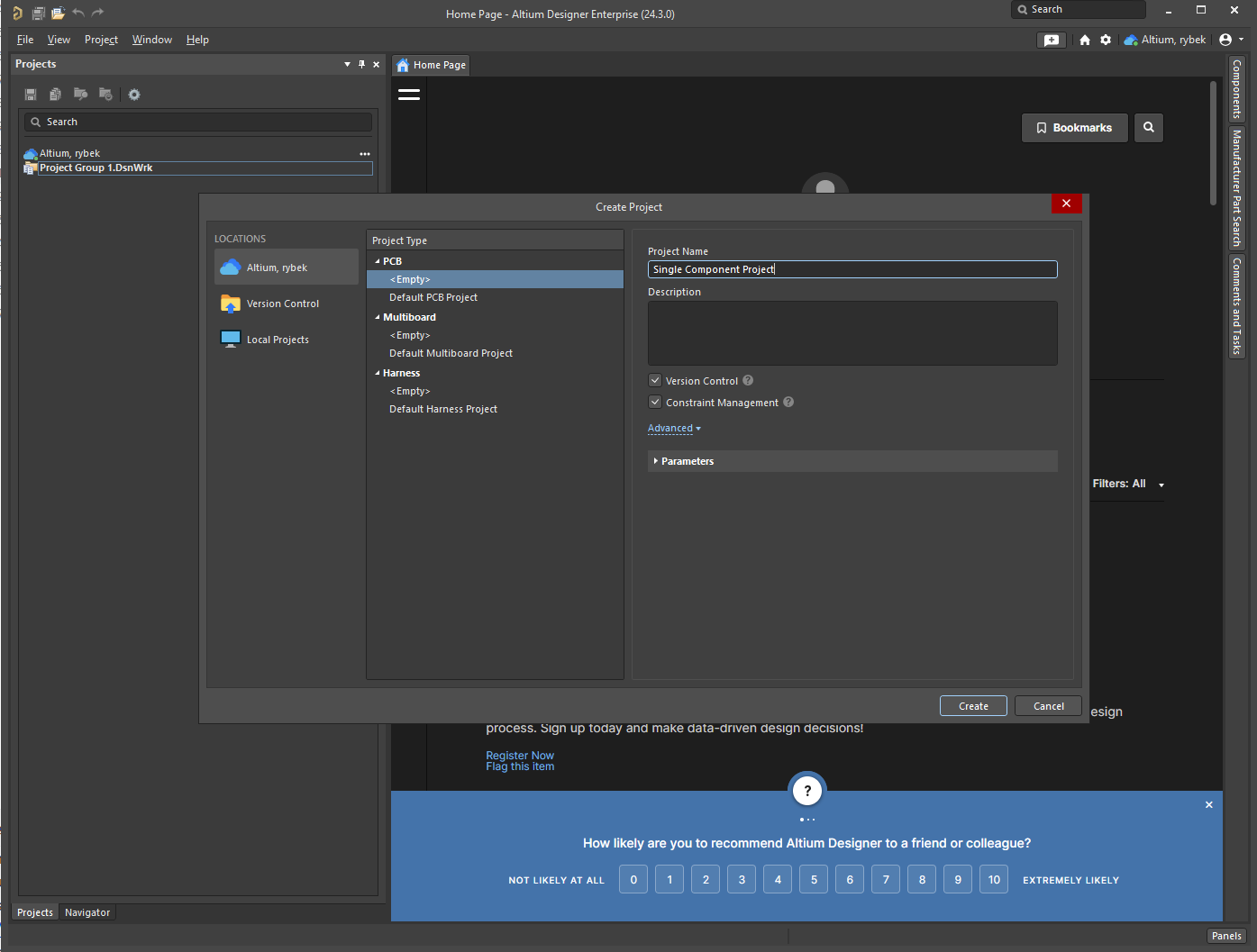
Task: Switch to the Home Page tab
Action: point(431,65)
